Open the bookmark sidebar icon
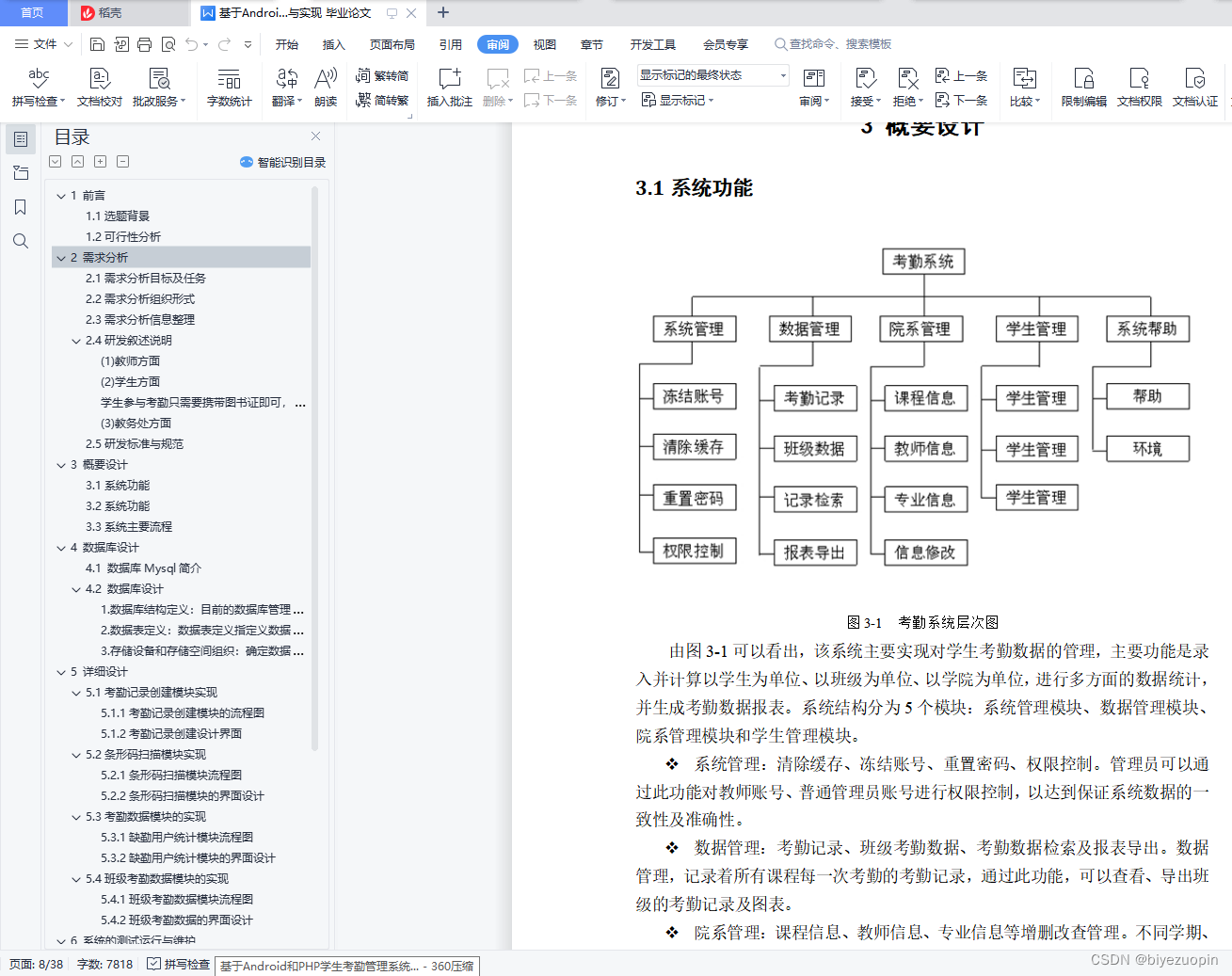The width and height of the screenshot is (1232, 976). pyautogui.click(x=21, y=207)
